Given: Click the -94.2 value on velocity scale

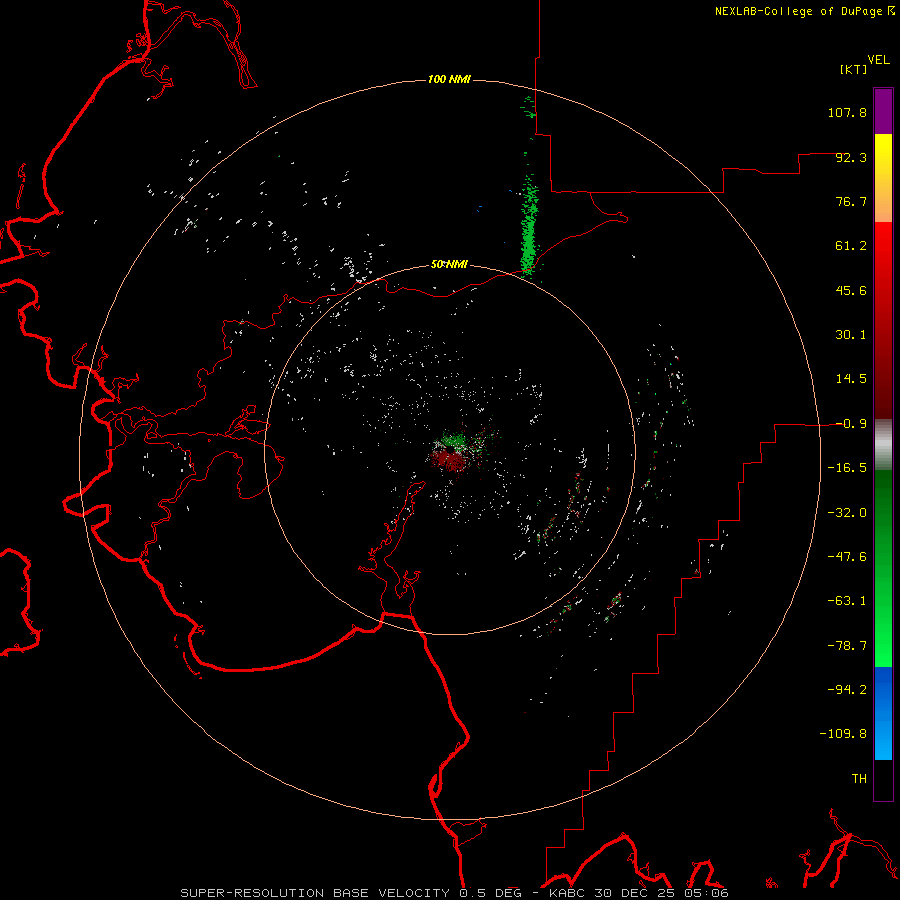Looking at the screenshot, I should coord(847,689).
